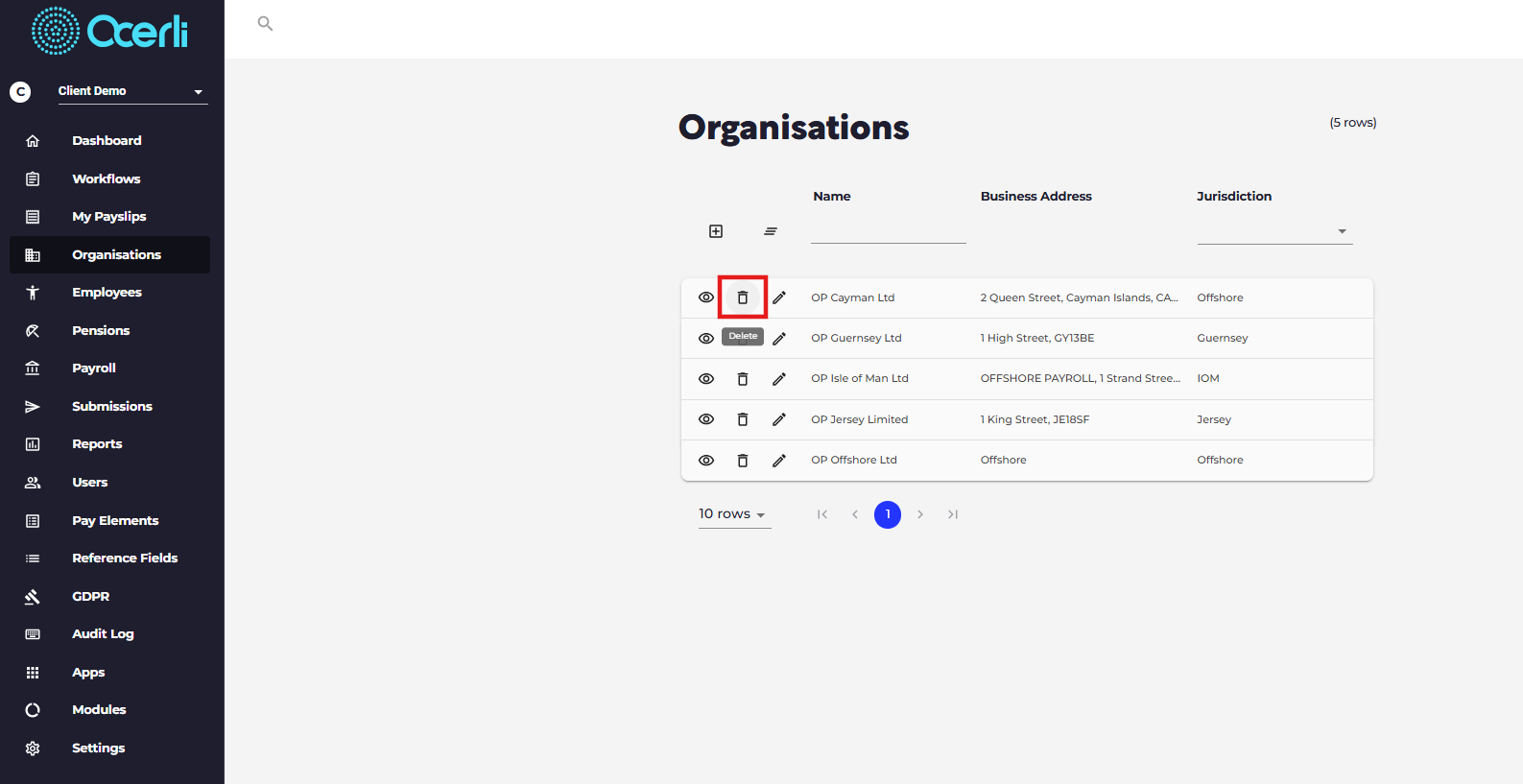
Task: Click the filter lines icon beside add
Action: tap(771, 231)
